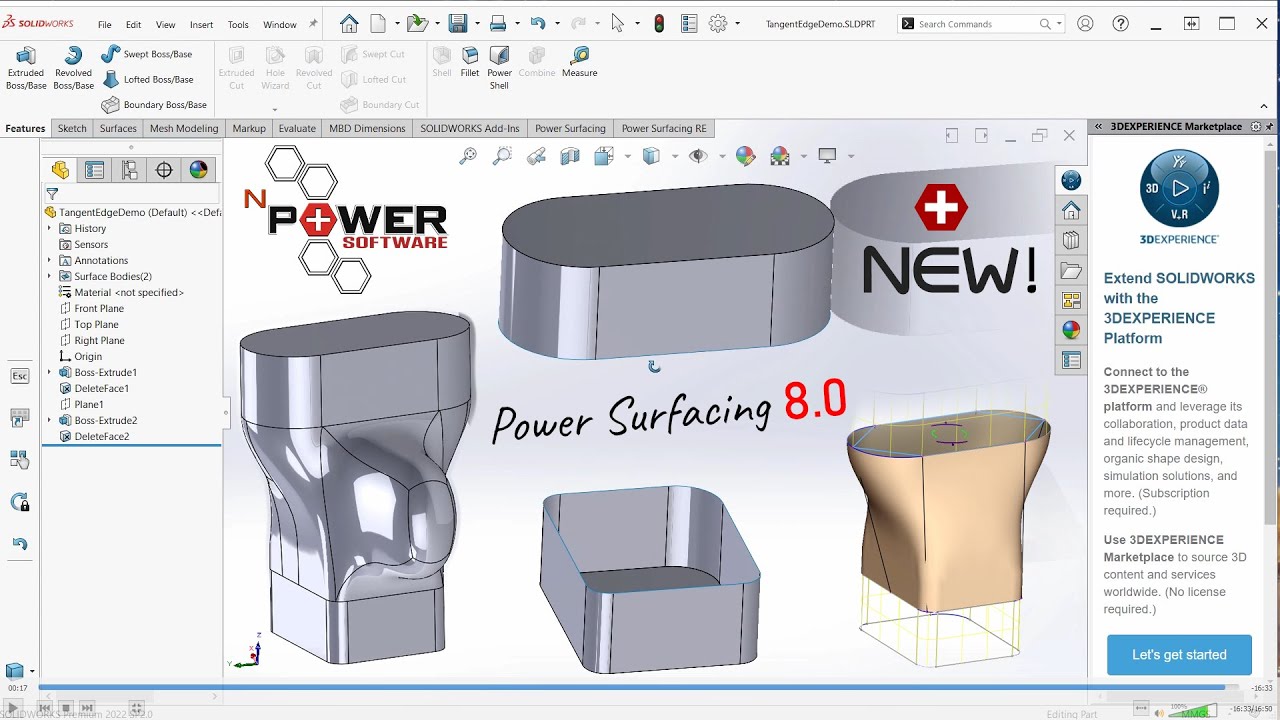Expand the Boss-Extrude2 feature
1280x720 pixels.
49,420
